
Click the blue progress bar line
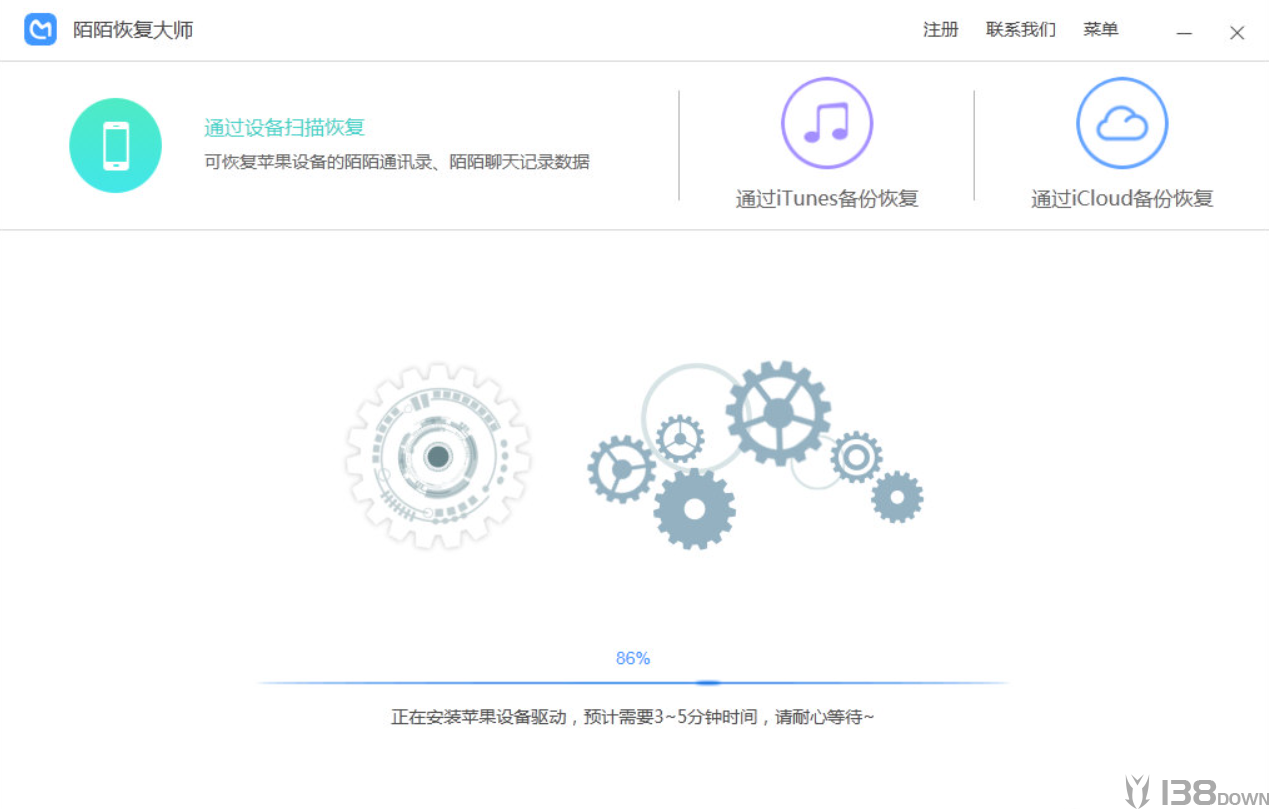coord(632,683)
